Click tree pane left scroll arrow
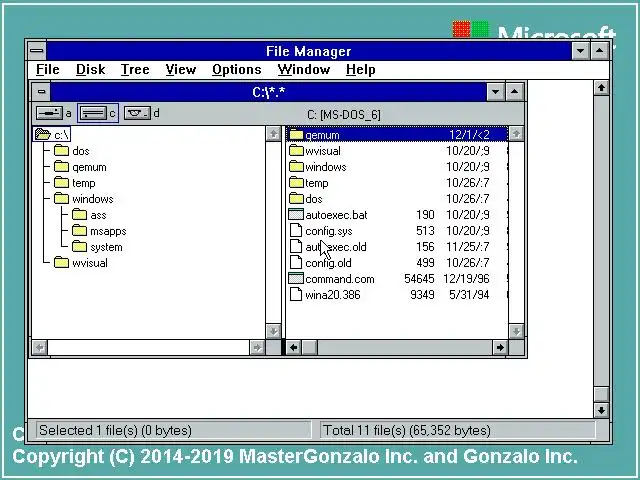The height and width of the screenshot is (480, 640). pos(40,348)
